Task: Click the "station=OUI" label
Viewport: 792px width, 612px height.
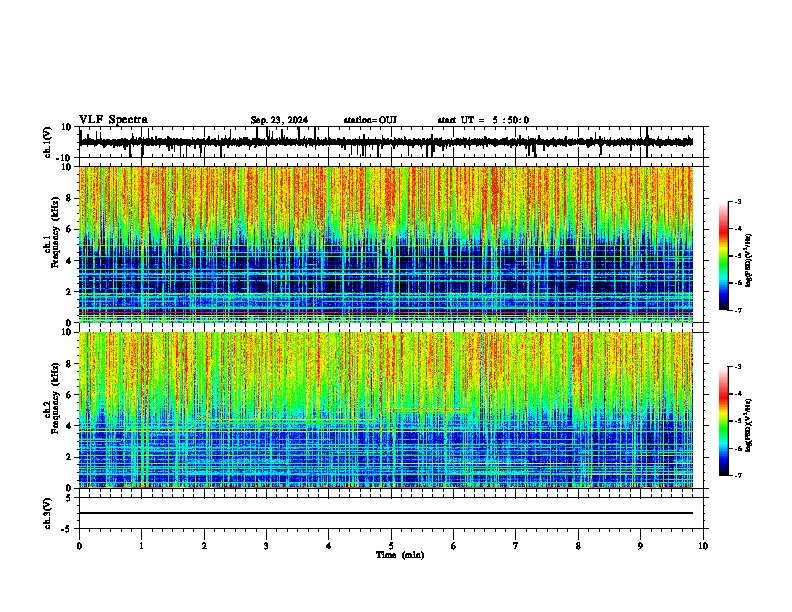Action: click(370, 120)
